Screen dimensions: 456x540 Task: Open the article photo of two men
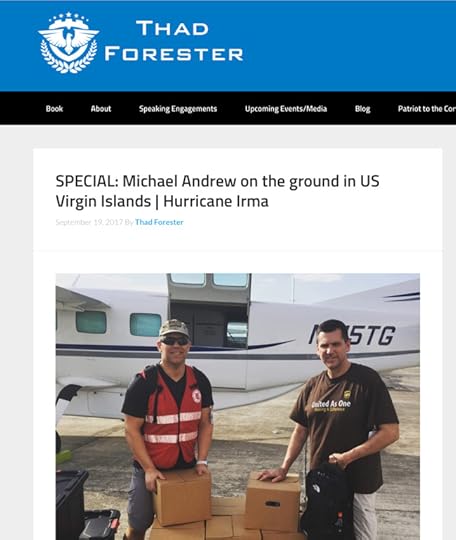tap(238, 406)
